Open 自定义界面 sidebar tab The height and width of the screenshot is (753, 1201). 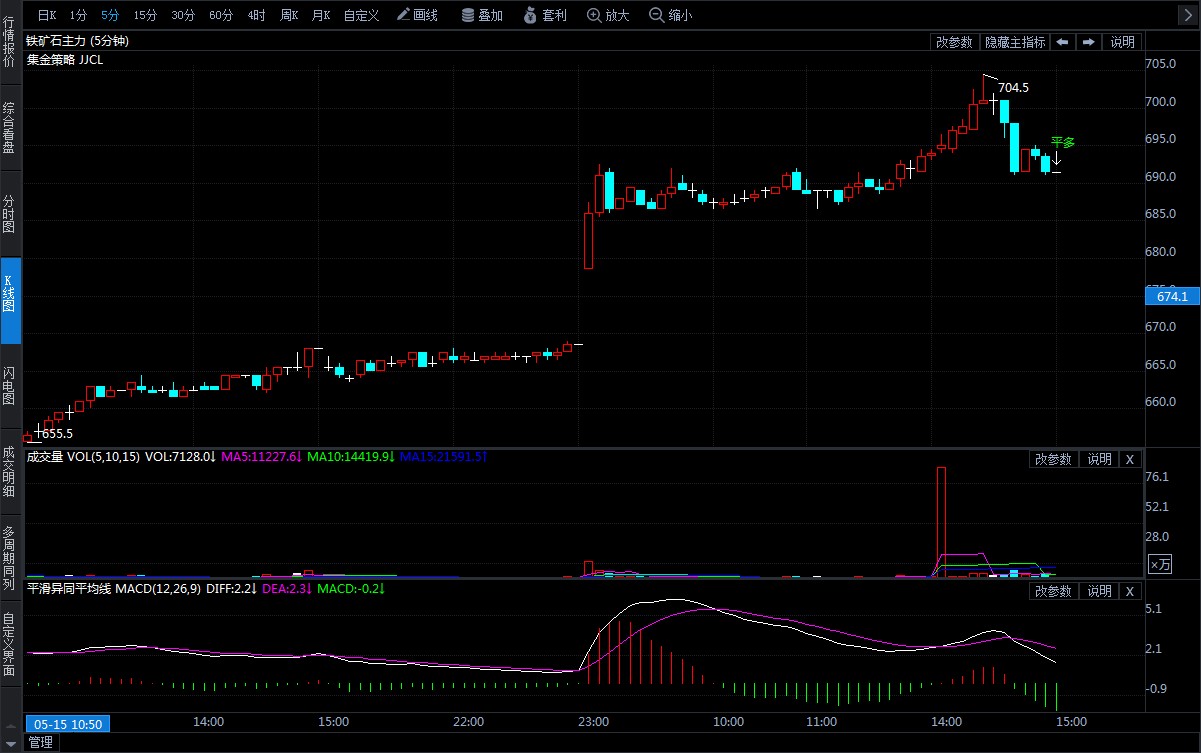[9, 645]
